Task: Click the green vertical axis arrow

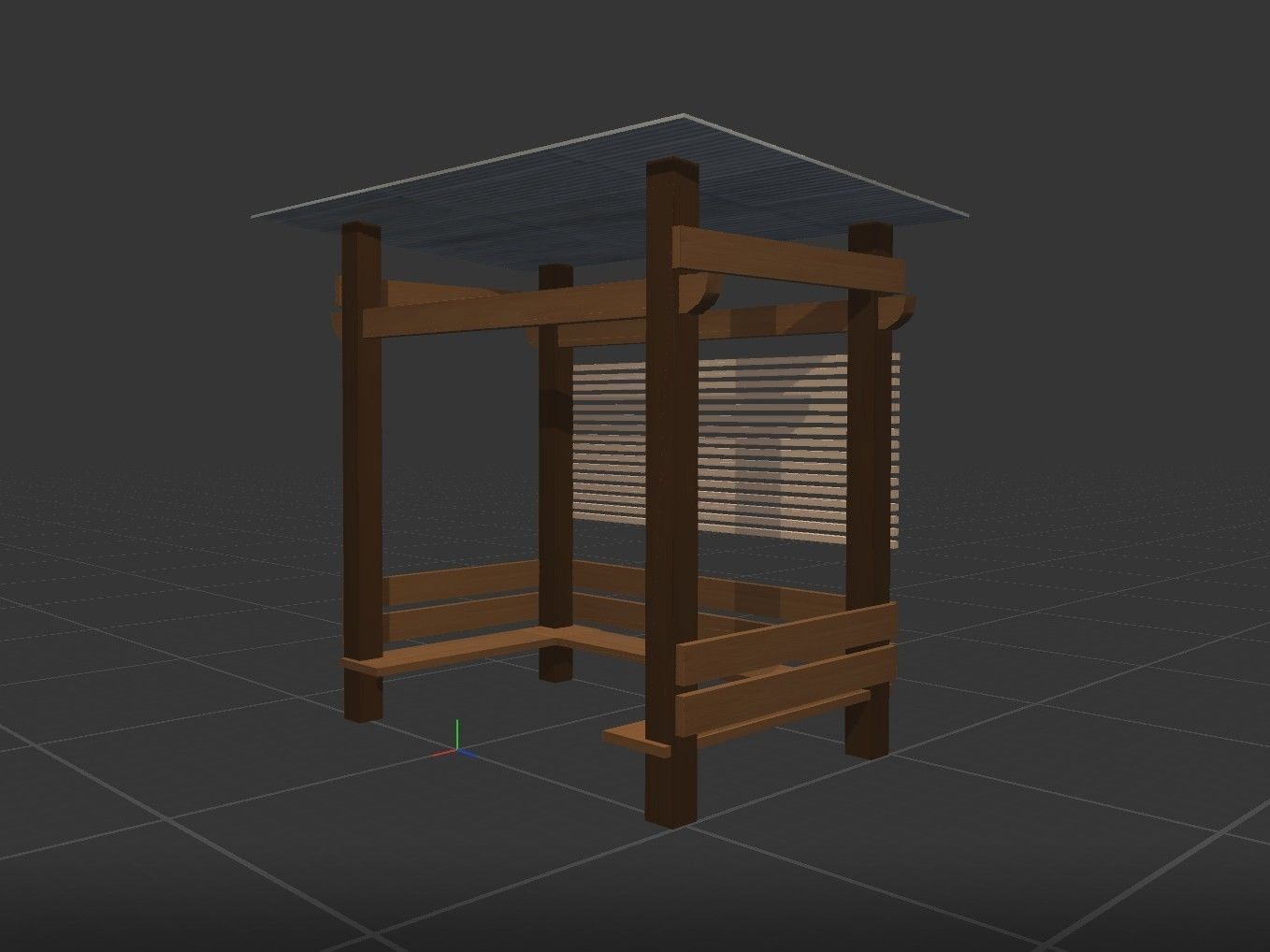Action: pos(457,728)
